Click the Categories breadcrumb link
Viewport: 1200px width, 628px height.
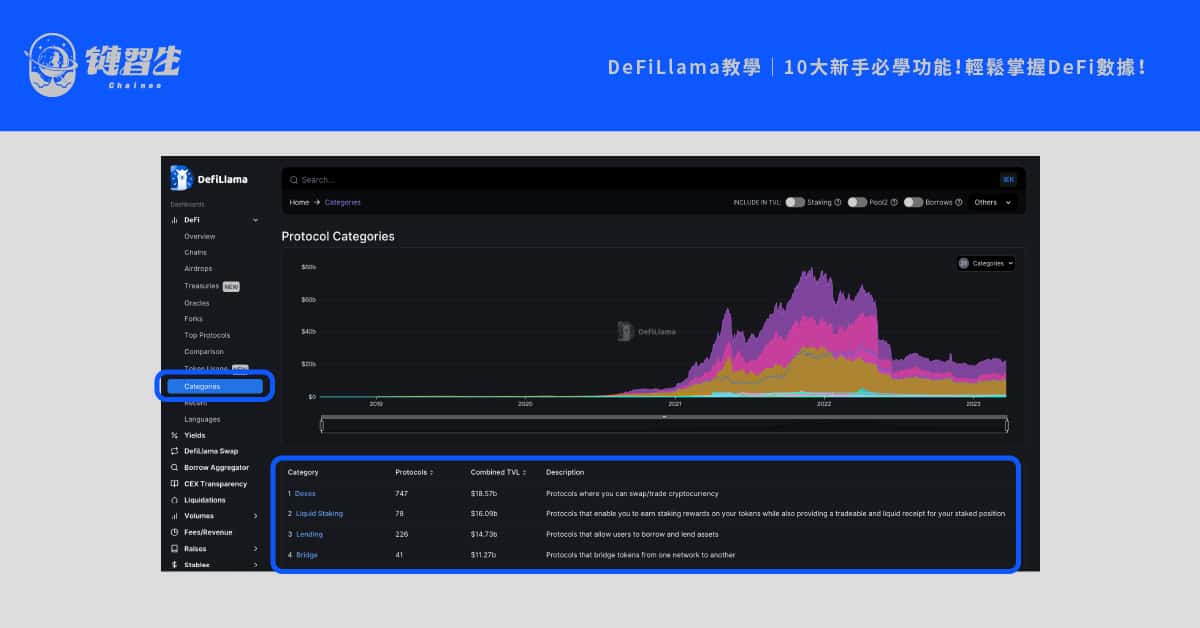(x=343, y=202)
